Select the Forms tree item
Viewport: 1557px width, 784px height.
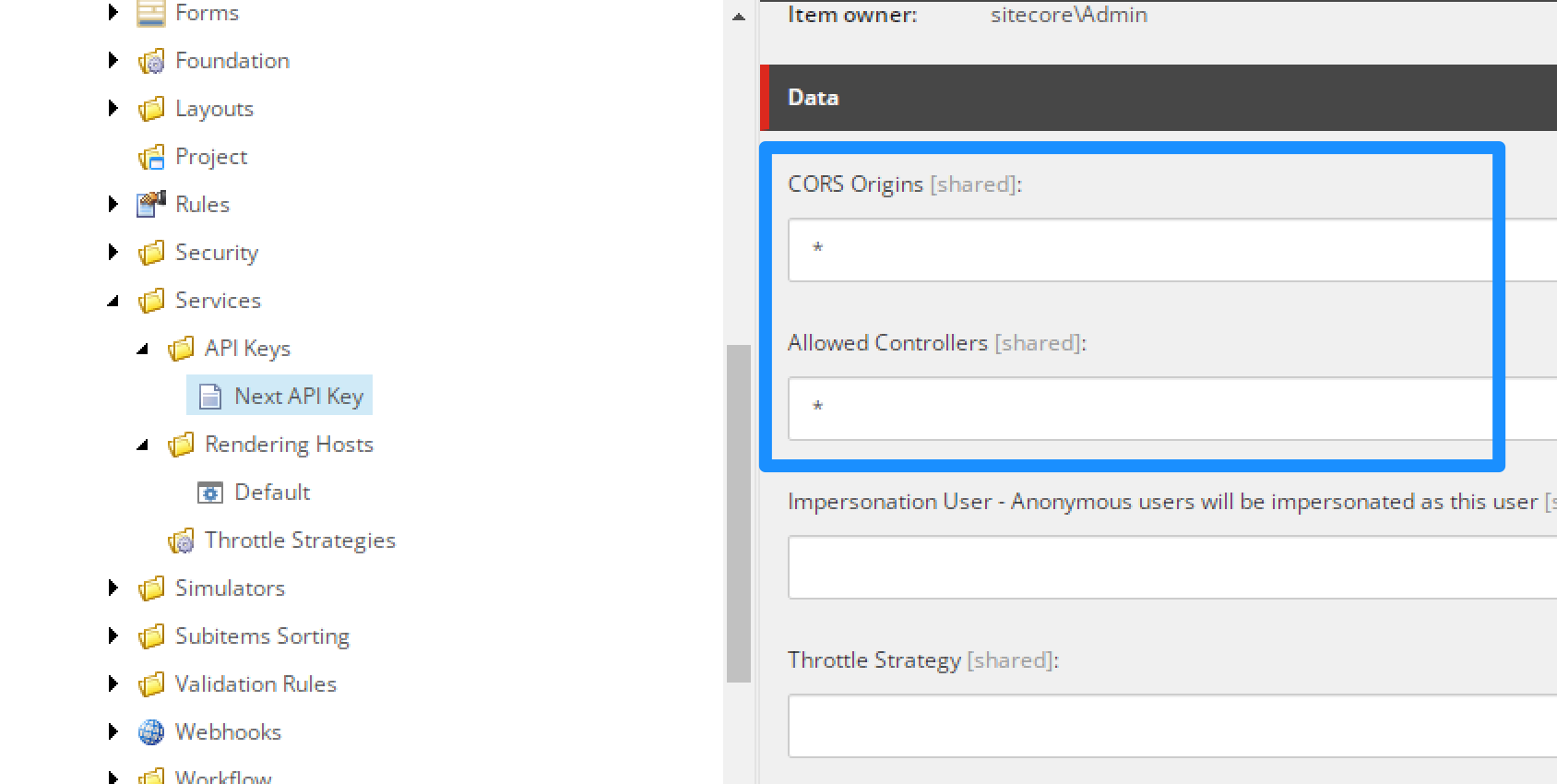[207, 13]
